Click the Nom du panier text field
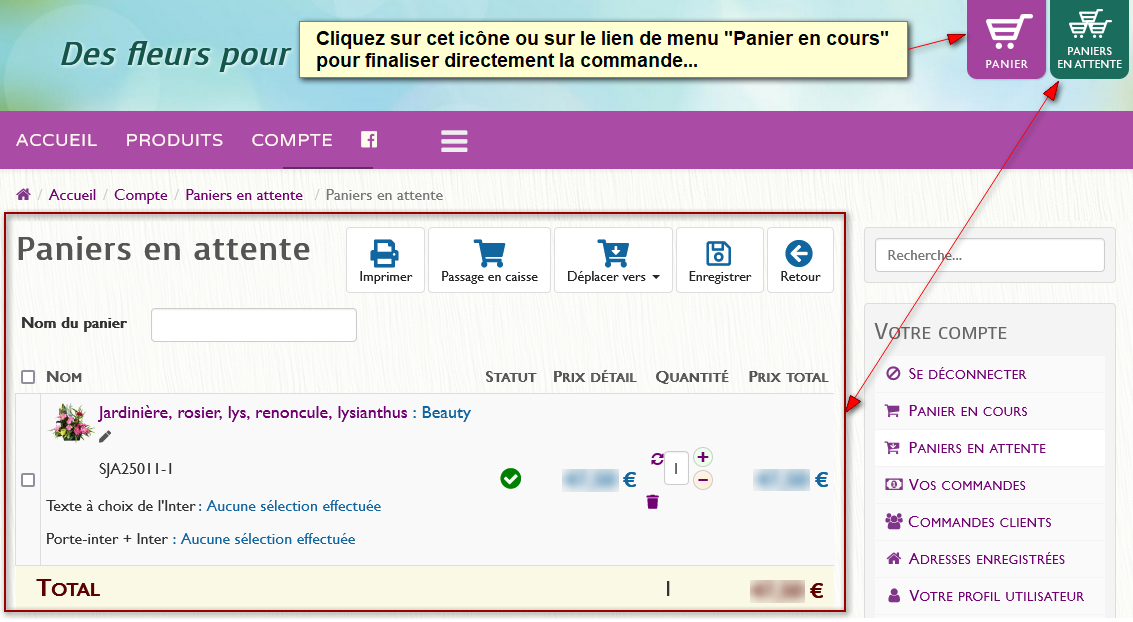Screen dimensions: 1133x622 click(254, 325)
